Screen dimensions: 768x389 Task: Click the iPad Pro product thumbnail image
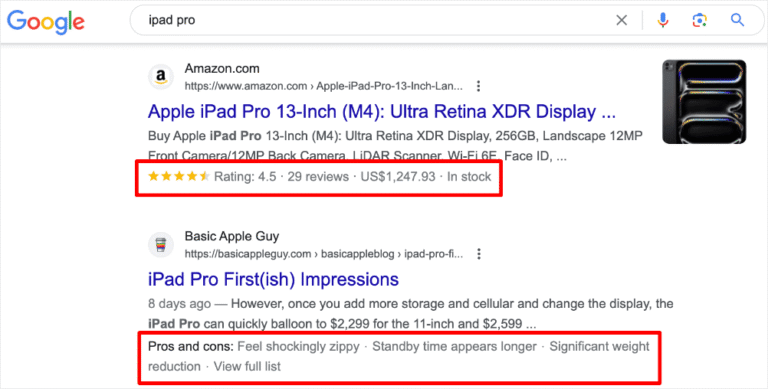point(704,102)
